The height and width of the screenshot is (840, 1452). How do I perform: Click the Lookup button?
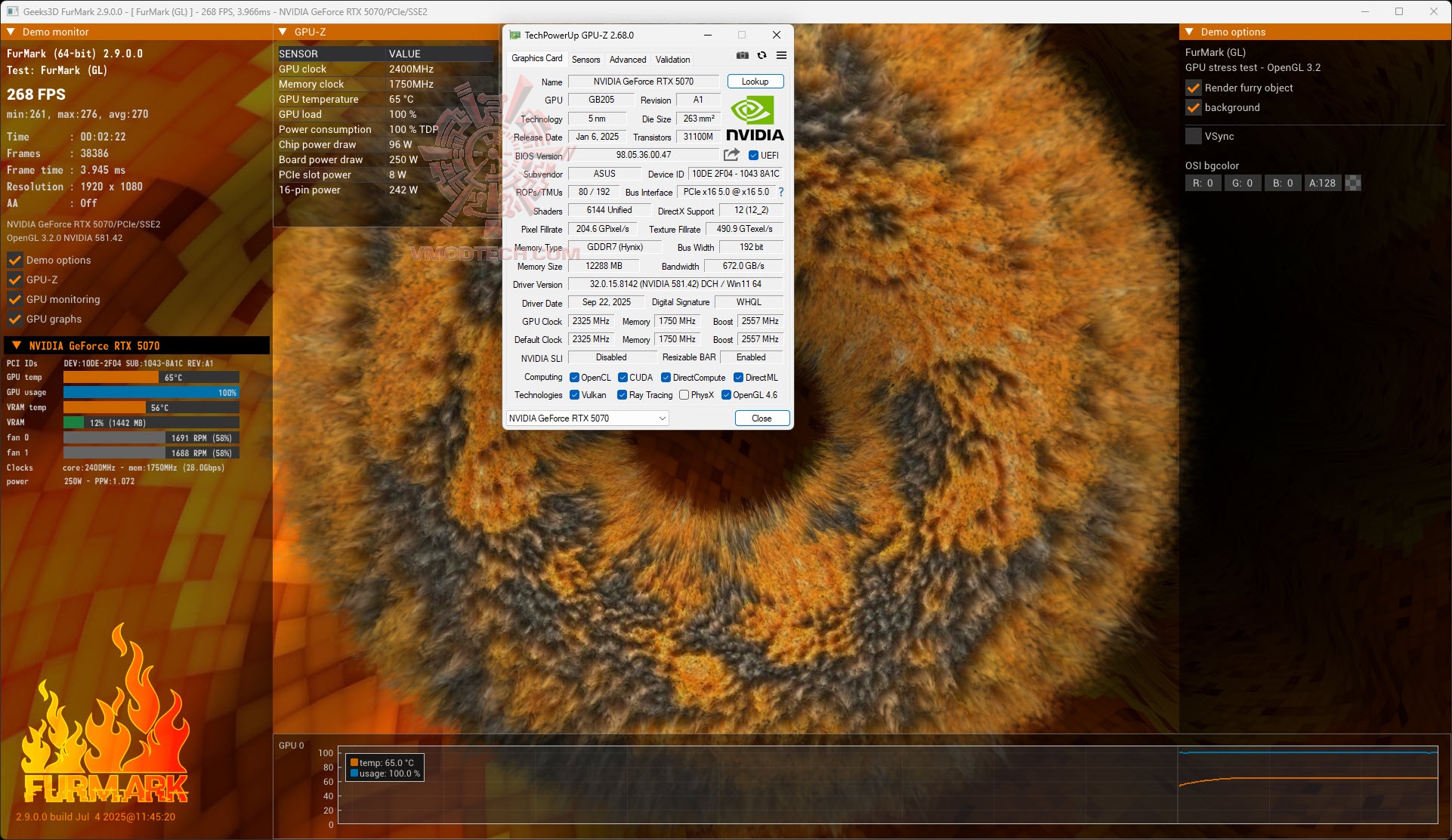point(754,81)
